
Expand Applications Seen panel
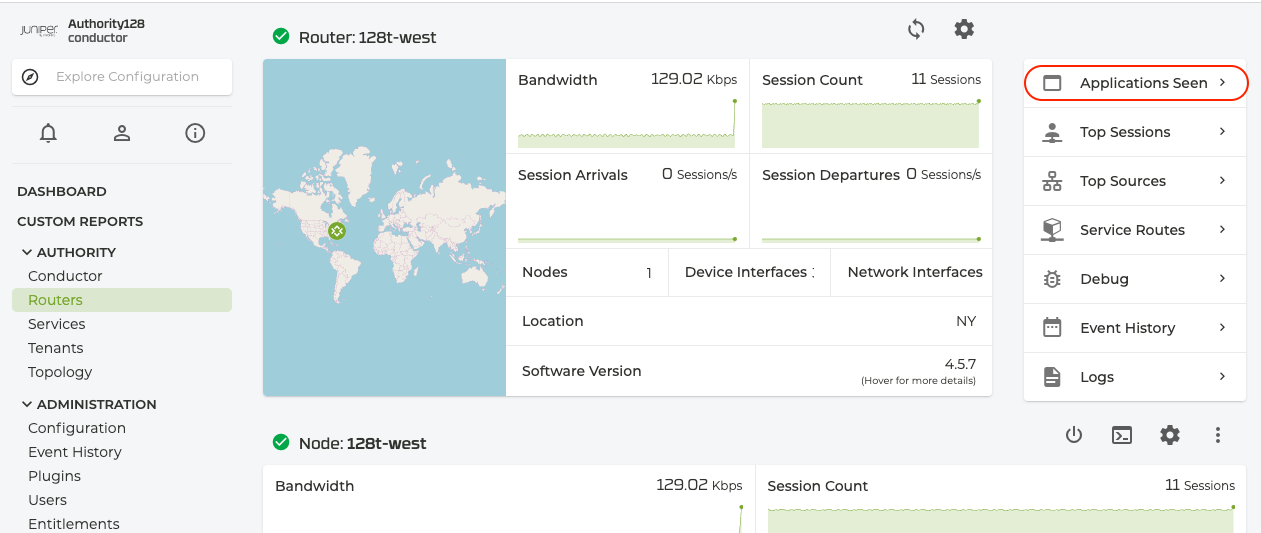(1135, 83)
